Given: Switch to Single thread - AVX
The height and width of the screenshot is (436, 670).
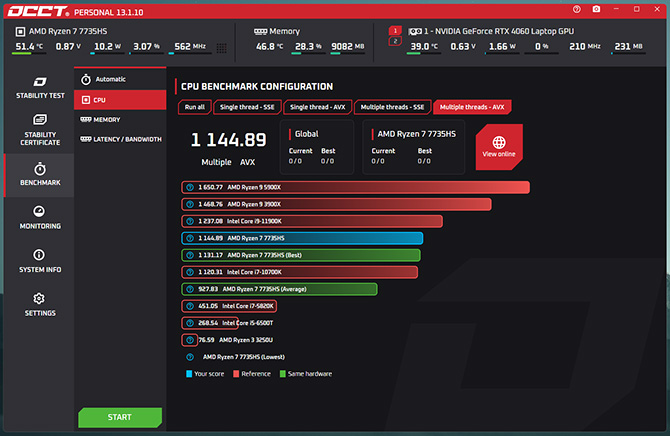Looking at the screenshot, I should coord(317,107).
